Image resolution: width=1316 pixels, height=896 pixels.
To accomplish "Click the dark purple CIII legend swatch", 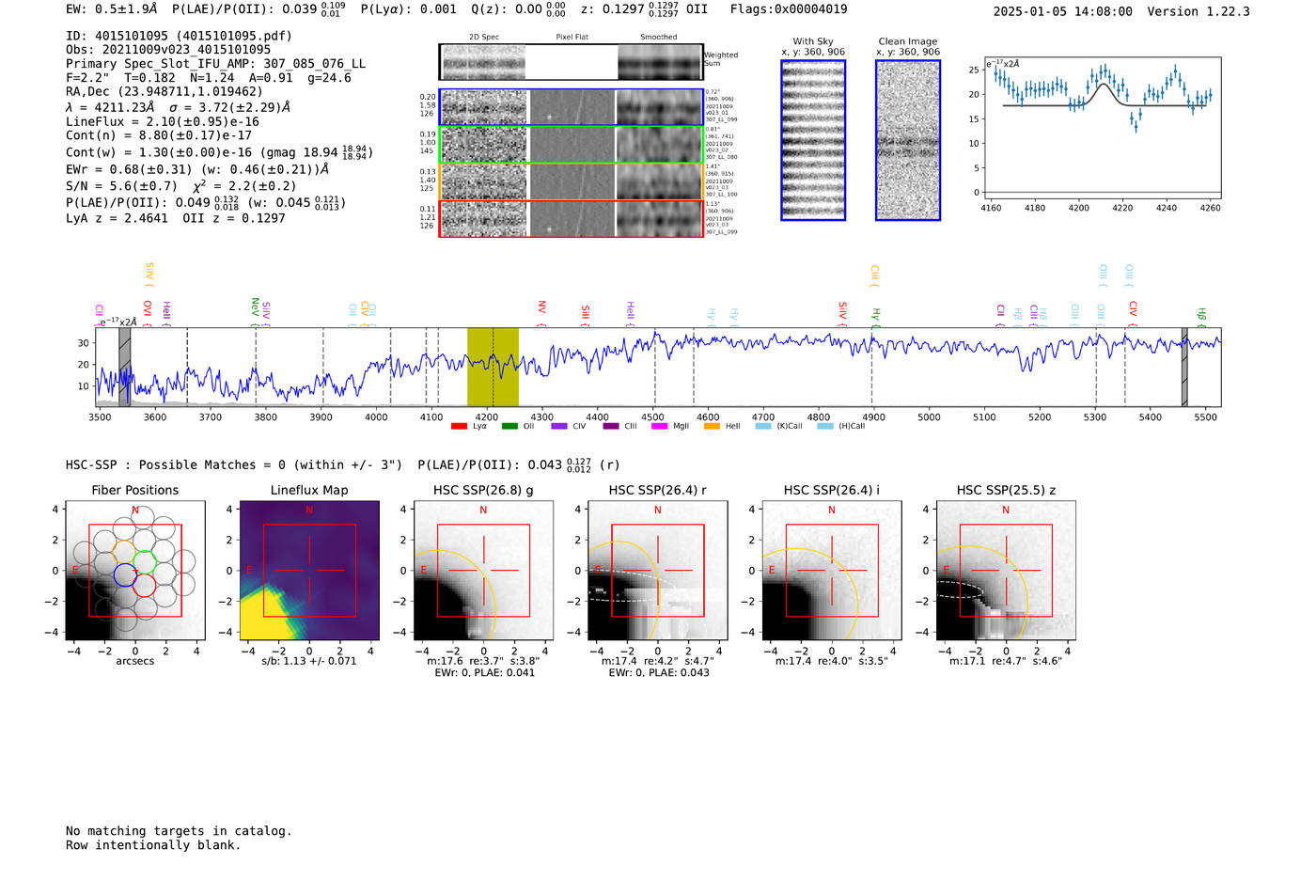I will pos(611,426).
